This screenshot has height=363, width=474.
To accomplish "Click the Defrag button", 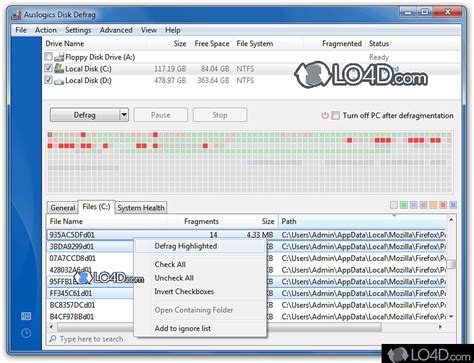I will (x=85, y=115).
